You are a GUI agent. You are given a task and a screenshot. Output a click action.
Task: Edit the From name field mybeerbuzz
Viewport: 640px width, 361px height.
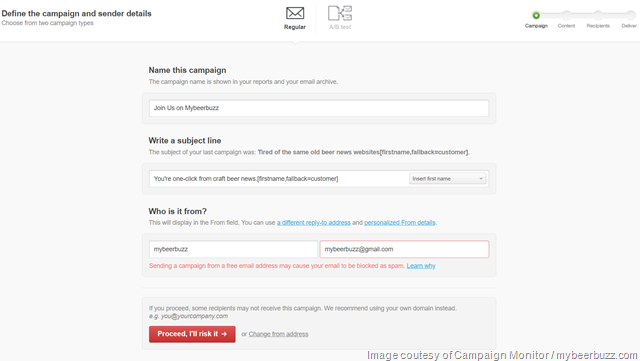(233, 249)
